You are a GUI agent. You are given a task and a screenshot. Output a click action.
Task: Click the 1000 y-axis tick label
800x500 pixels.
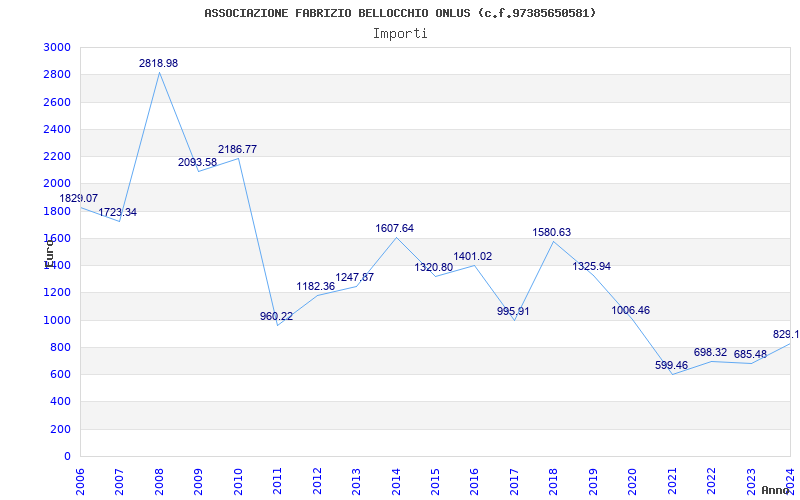pos(57,320)
